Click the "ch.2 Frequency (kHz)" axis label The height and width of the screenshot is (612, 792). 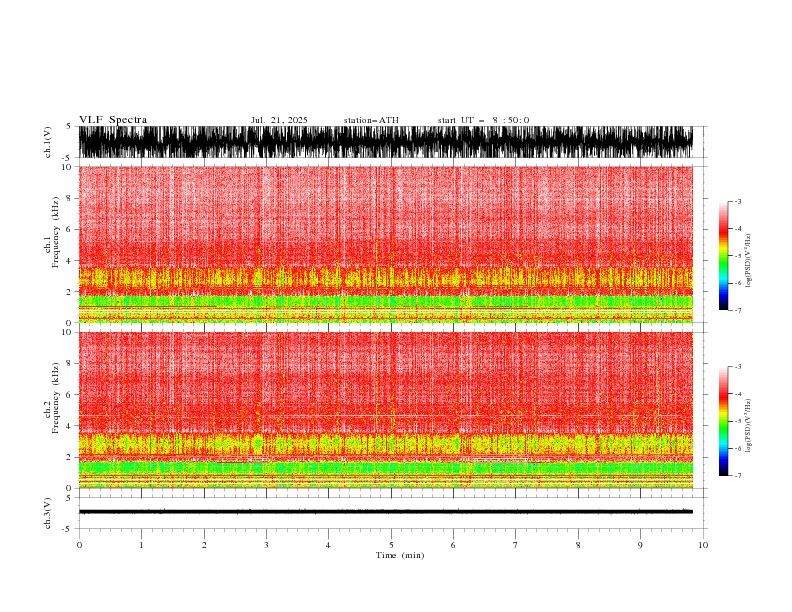coord(52,398)
